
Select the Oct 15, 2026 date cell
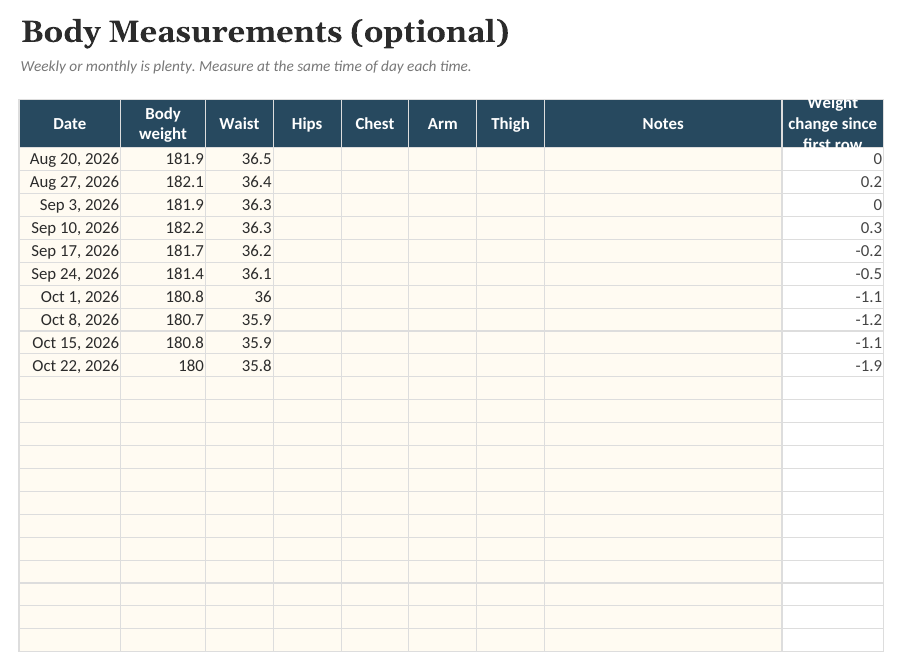click(x=70, y=343)
